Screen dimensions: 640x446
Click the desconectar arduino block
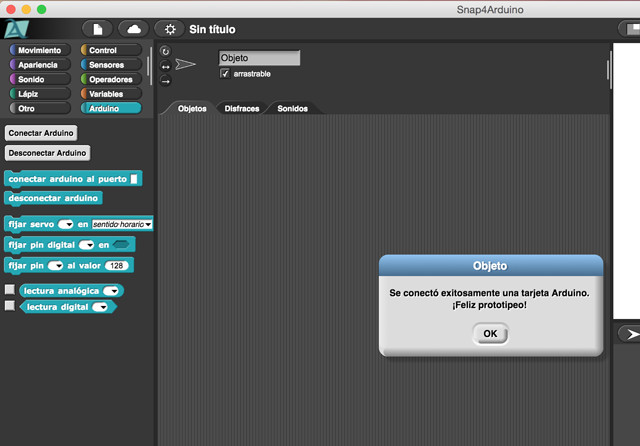pyautogui.click(x=53, y=198)
